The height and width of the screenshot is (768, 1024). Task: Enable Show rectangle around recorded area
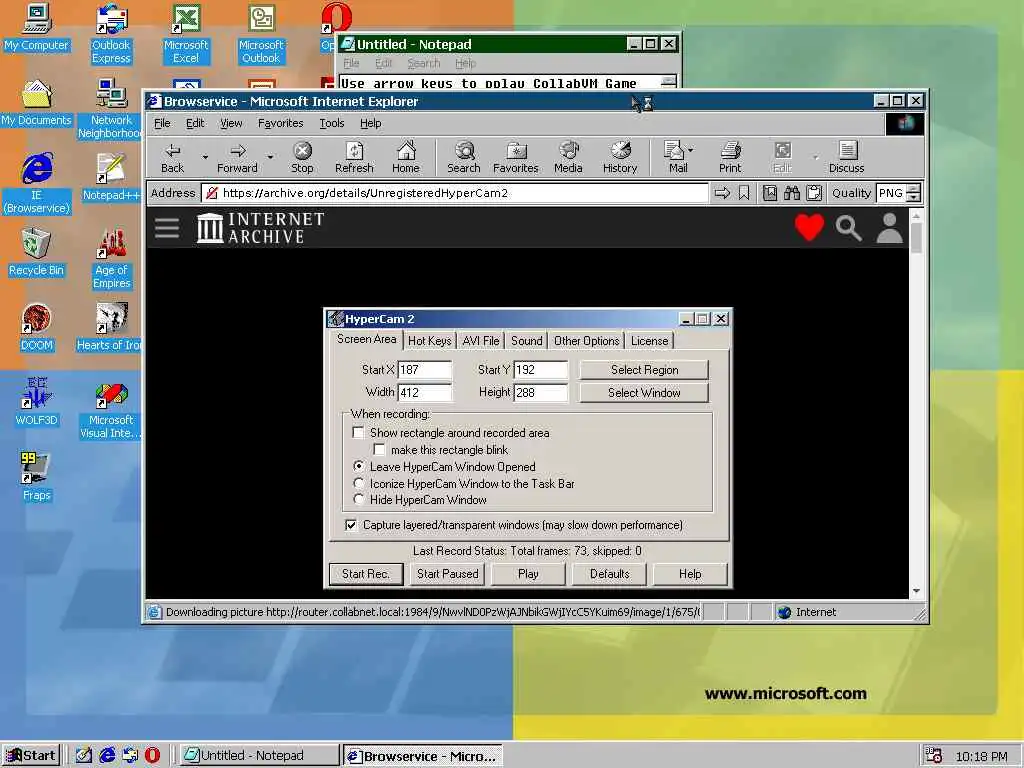pyautogui.click(x=358, y=432)
